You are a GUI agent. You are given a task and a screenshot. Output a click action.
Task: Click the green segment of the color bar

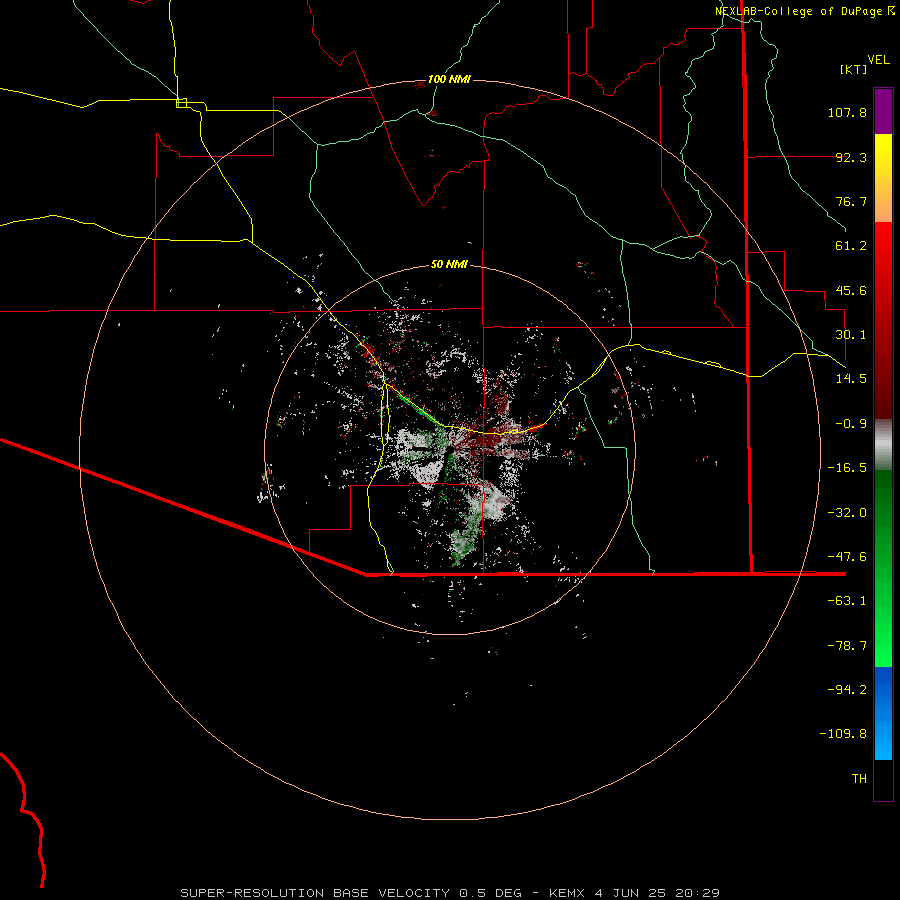pyautogui.click(x=883, y=568)
